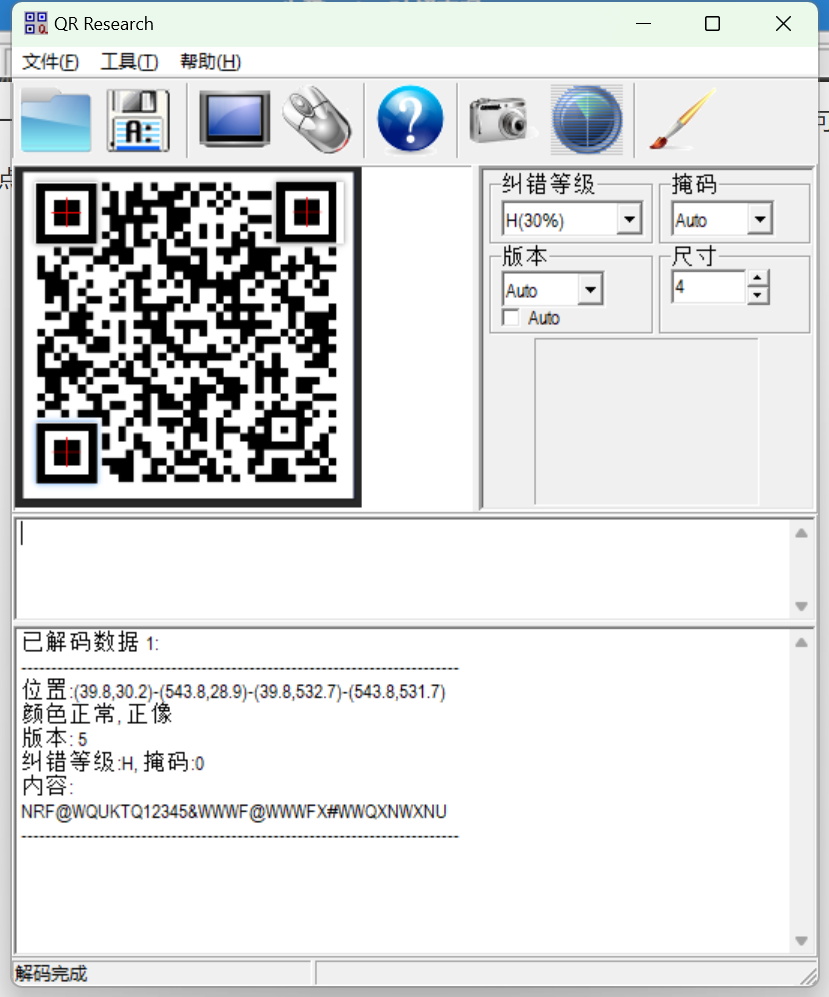Click the 尺寸 value field showing 4
Screen dimensions: 829x997
point(709,287)
